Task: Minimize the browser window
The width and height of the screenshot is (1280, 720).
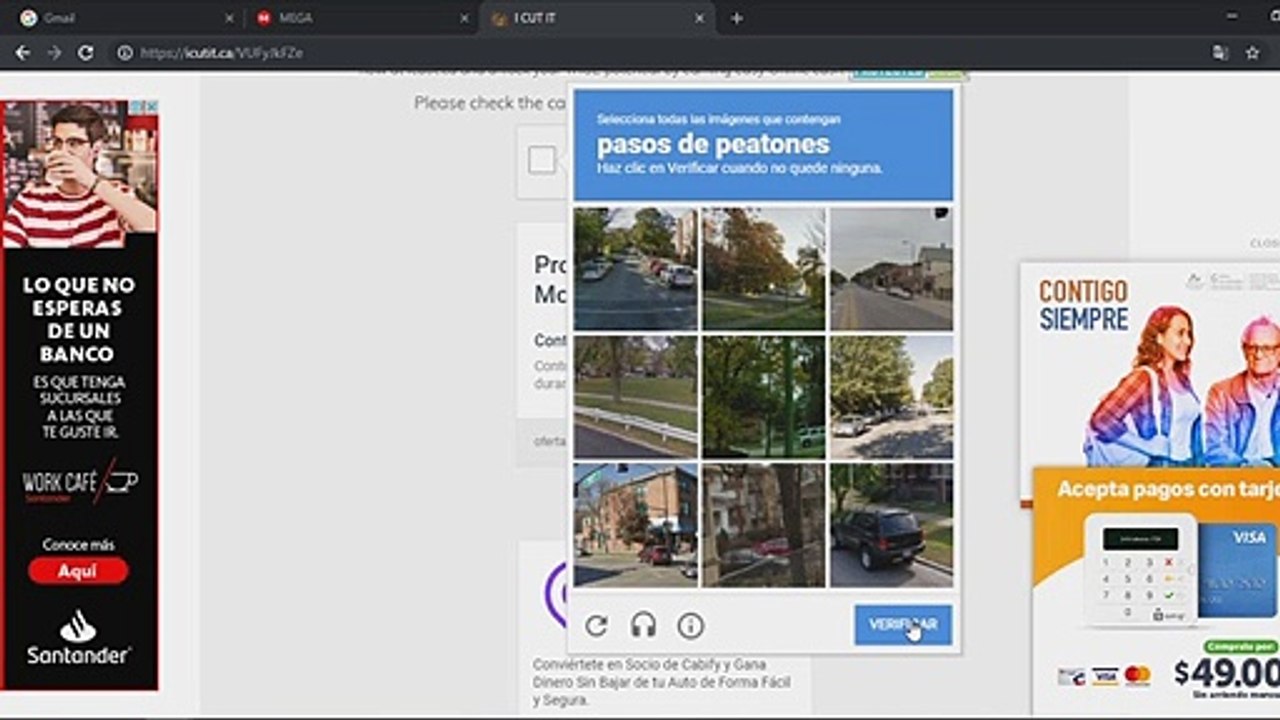Action: (1230, 17)
